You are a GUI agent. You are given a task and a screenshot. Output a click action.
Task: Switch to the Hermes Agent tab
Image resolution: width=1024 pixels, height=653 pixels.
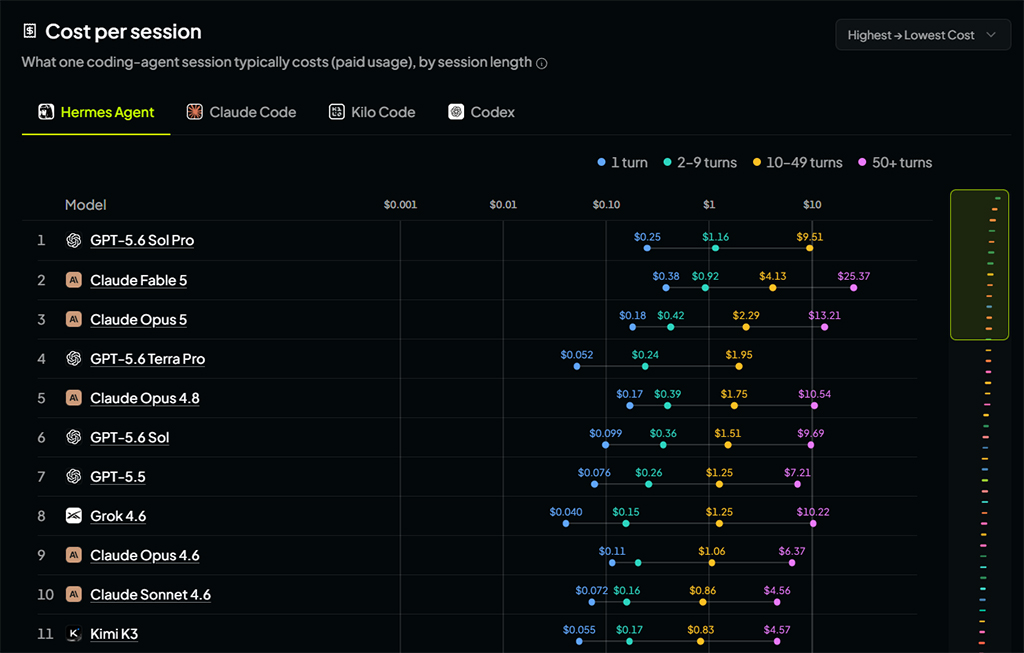96,112
